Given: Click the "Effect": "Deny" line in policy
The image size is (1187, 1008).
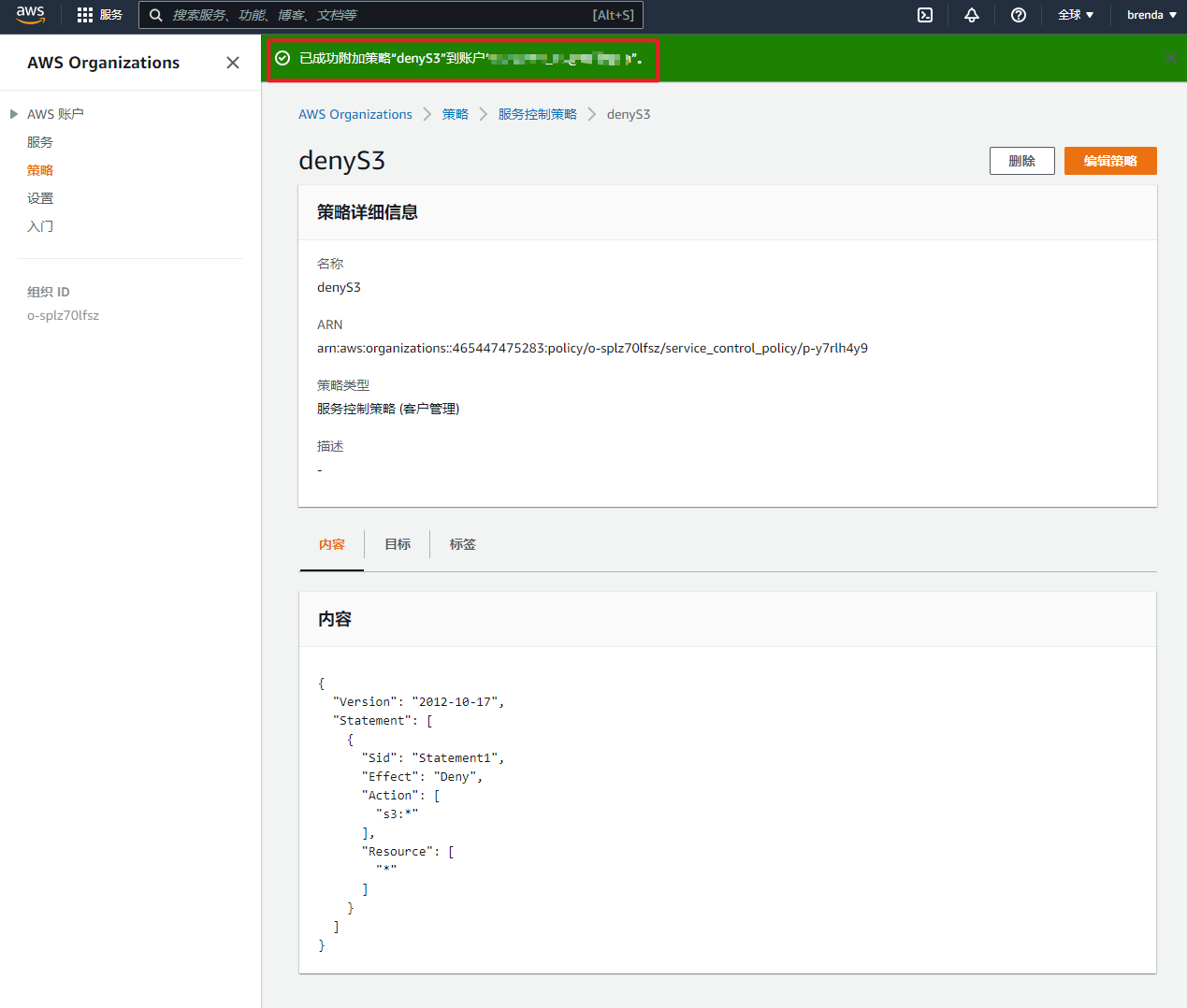Looking at the screenshot, I should pos(422,777).
